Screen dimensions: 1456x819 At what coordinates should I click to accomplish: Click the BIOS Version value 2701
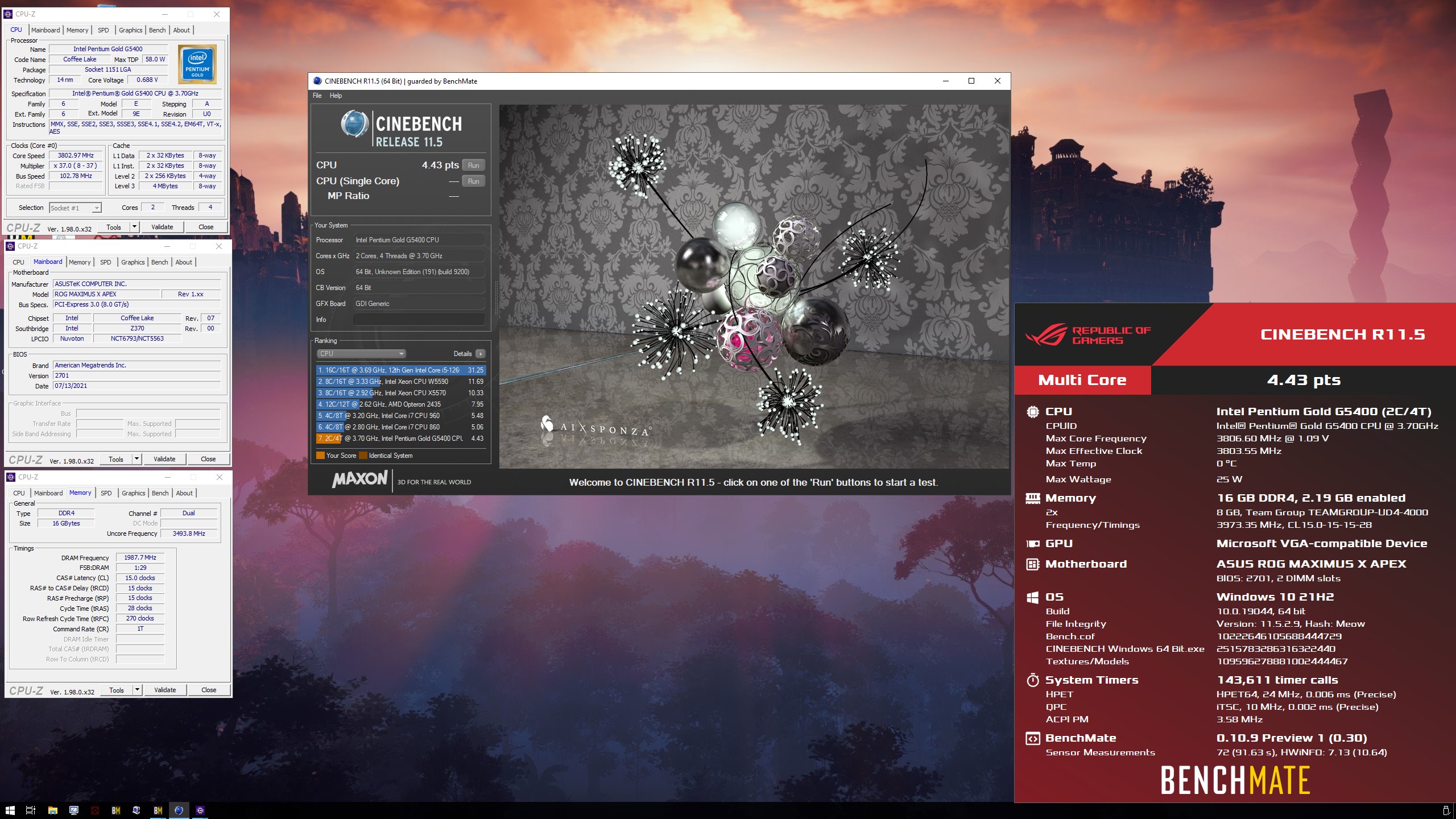(x=136, y=376)
